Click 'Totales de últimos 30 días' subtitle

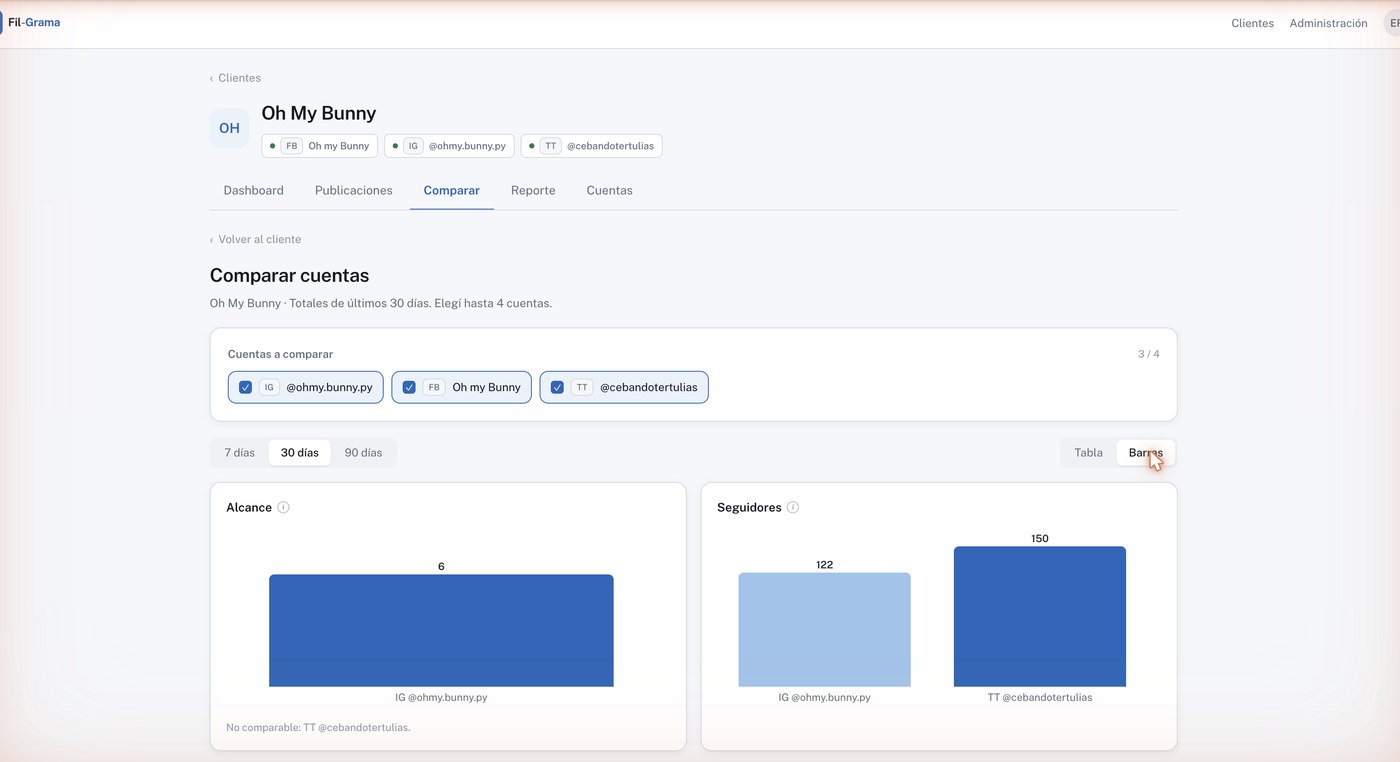360,303
